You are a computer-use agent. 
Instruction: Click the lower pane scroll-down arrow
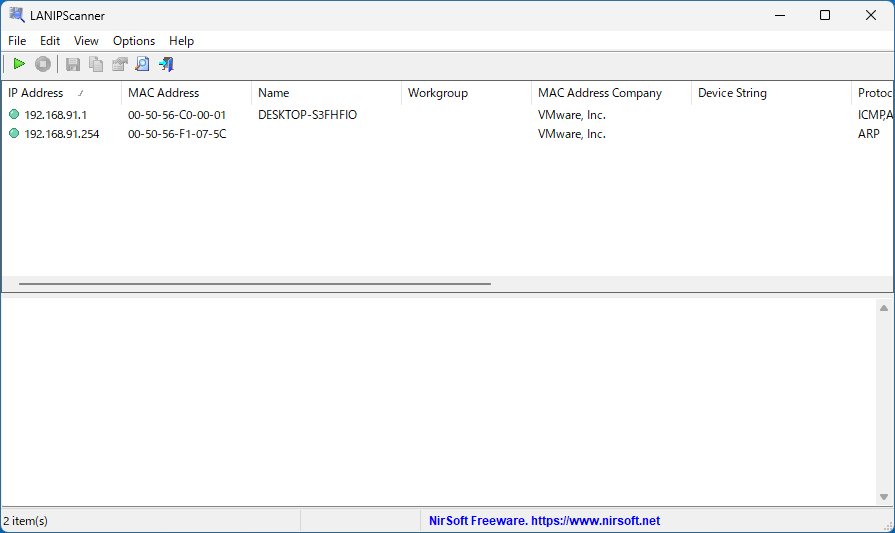(884, 497)
